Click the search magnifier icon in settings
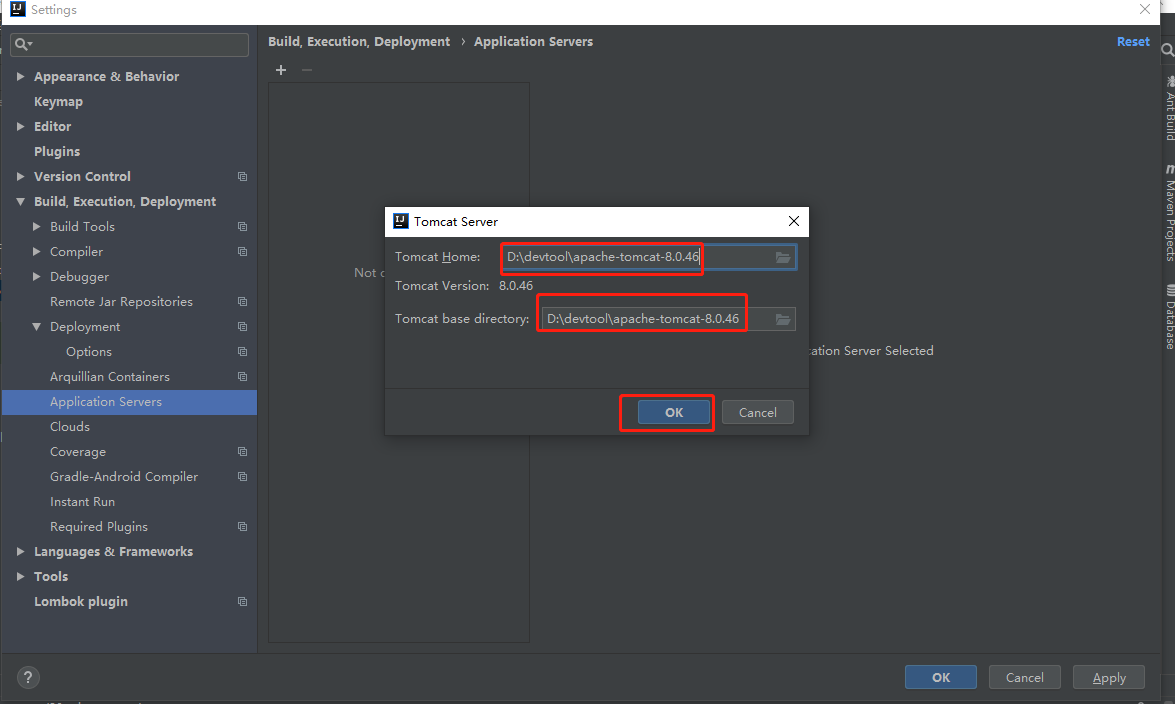Image resolution: width=1175 pixels, height=704 pixels. pos(23,44)
